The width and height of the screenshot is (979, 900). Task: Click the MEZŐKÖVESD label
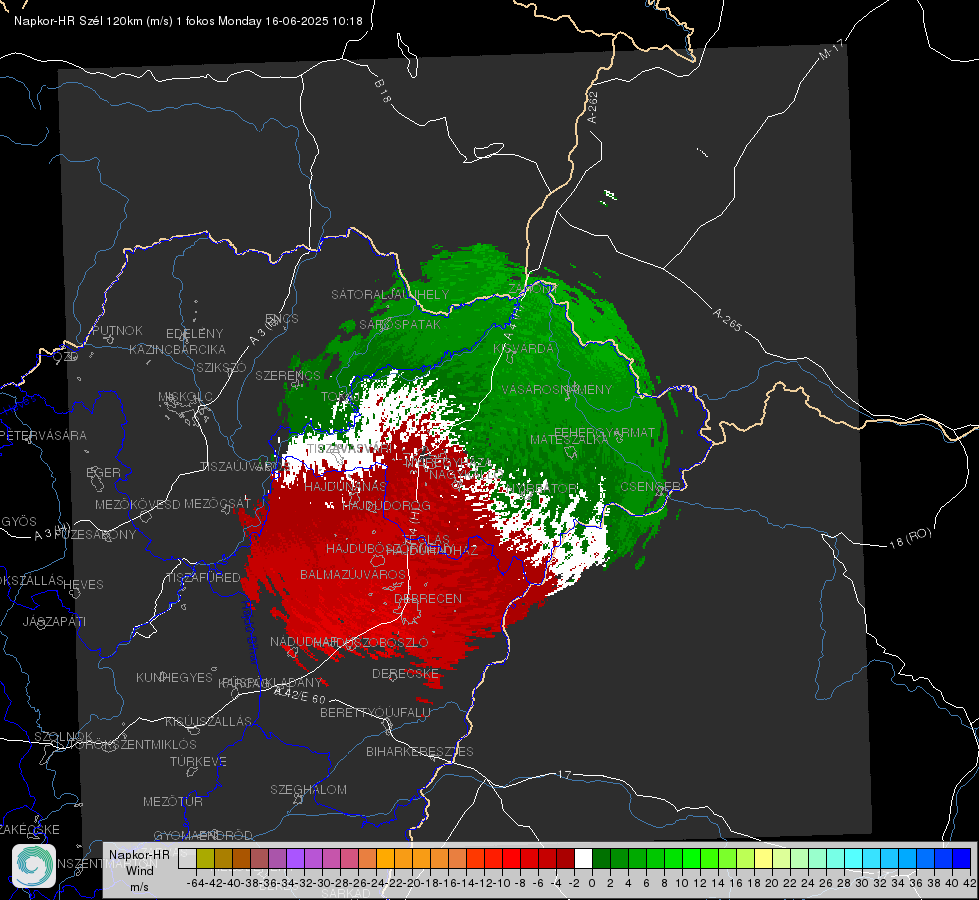click(137, 504)
